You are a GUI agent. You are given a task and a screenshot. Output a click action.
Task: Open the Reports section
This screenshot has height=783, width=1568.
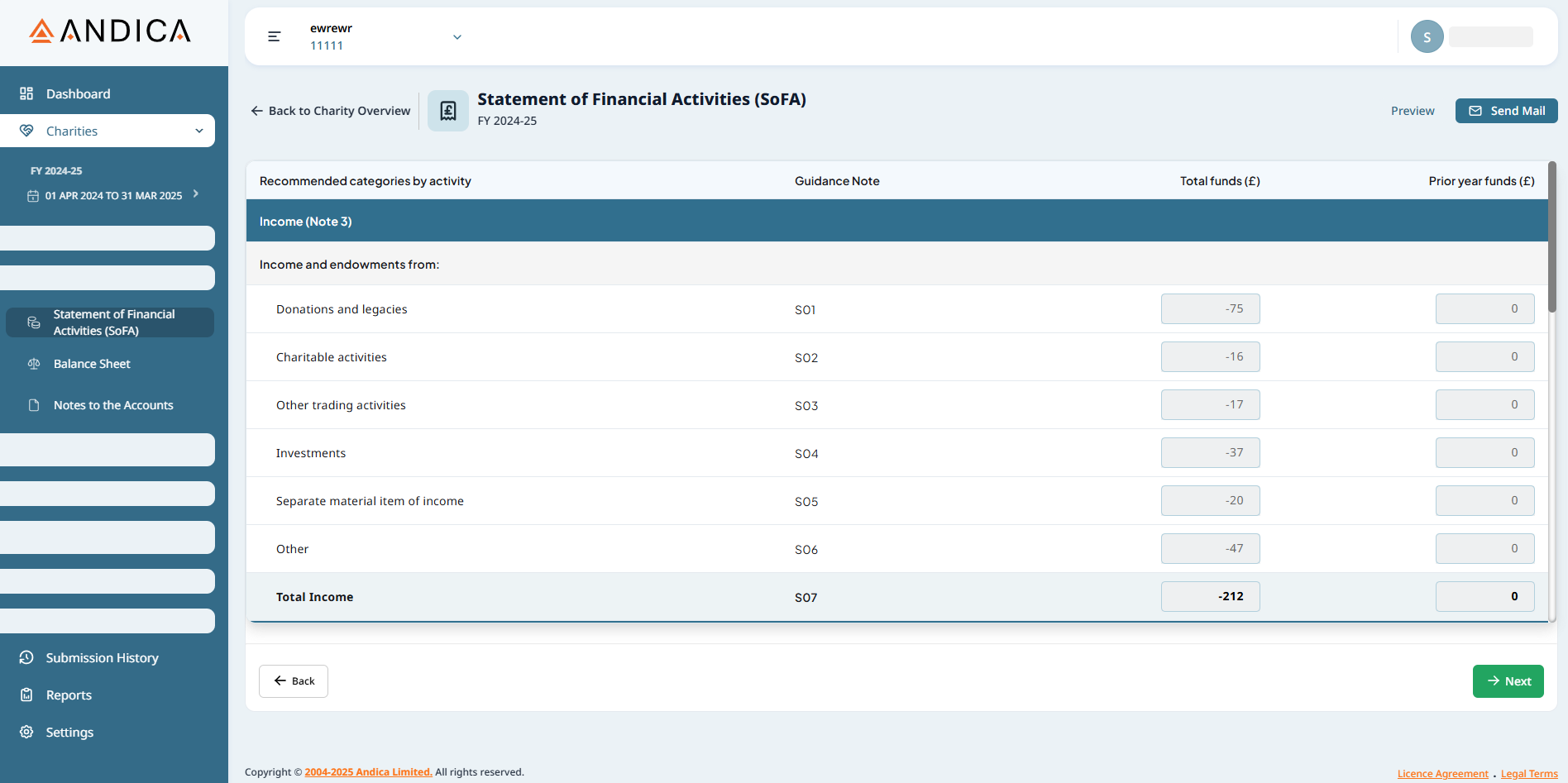coord(69,695)
